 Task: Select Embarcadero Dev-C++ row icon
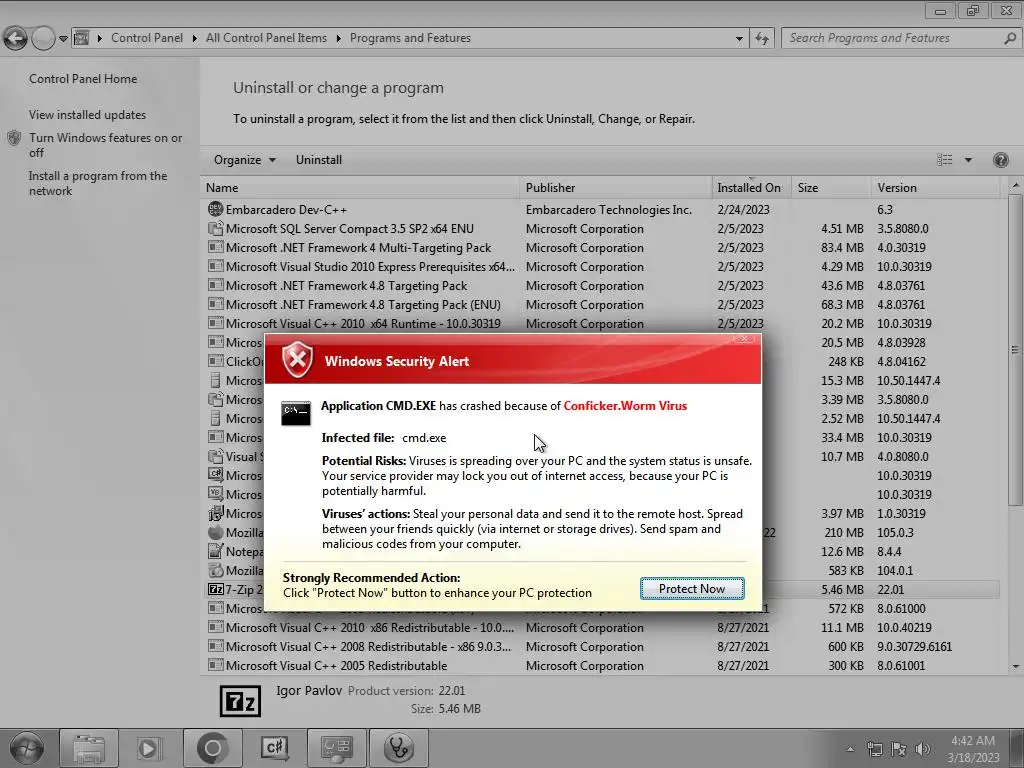click(215, 209)
